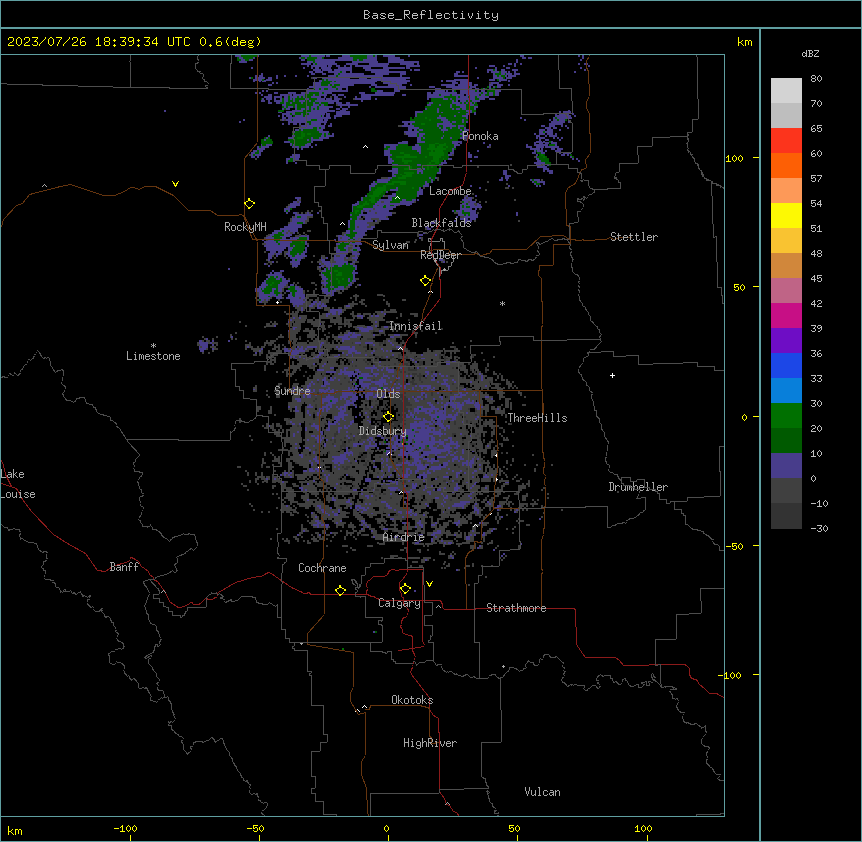Click the Sundre town label
862x842 pixels.
point(292,391)
